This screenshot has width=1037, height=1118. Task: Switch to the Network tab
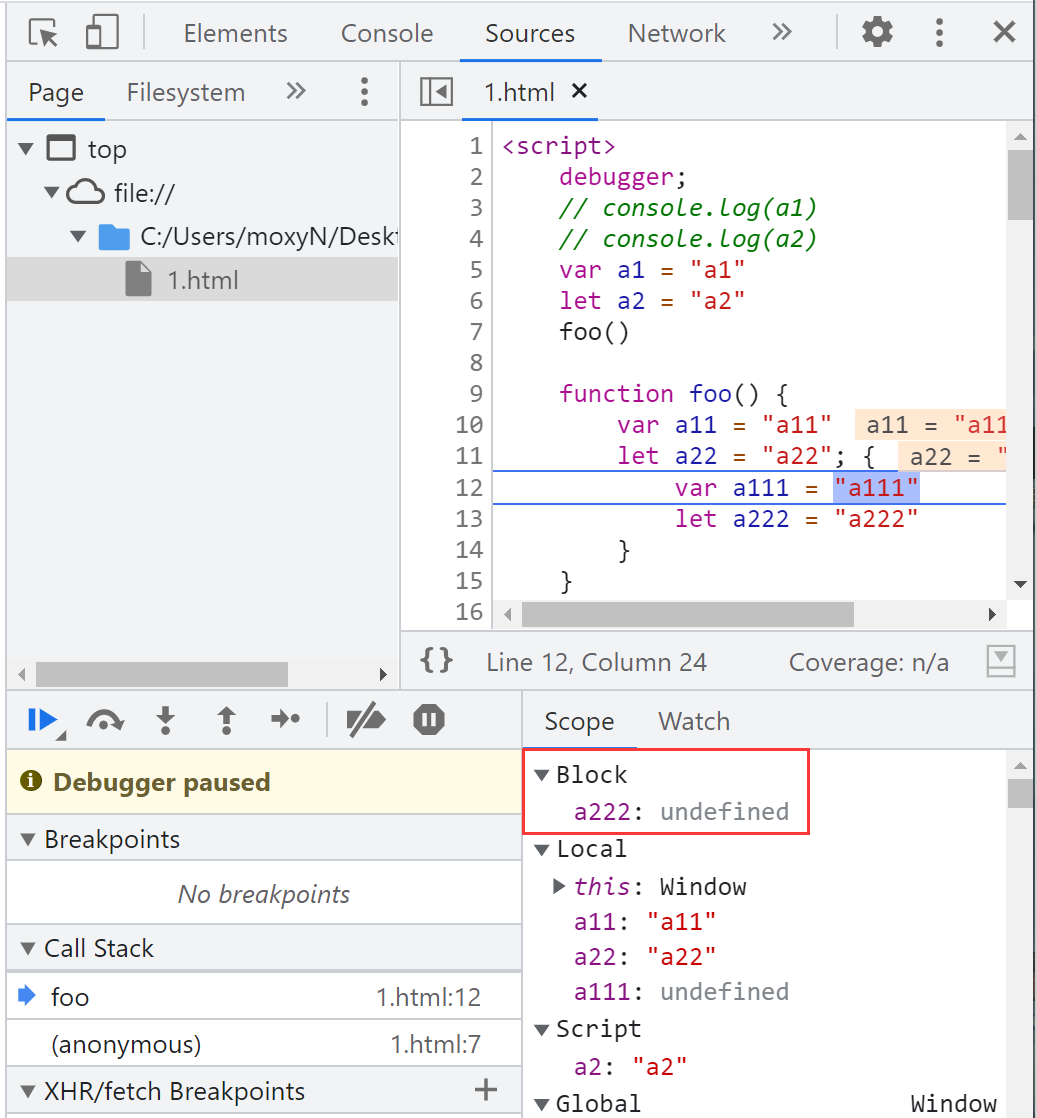pos(676,33)
